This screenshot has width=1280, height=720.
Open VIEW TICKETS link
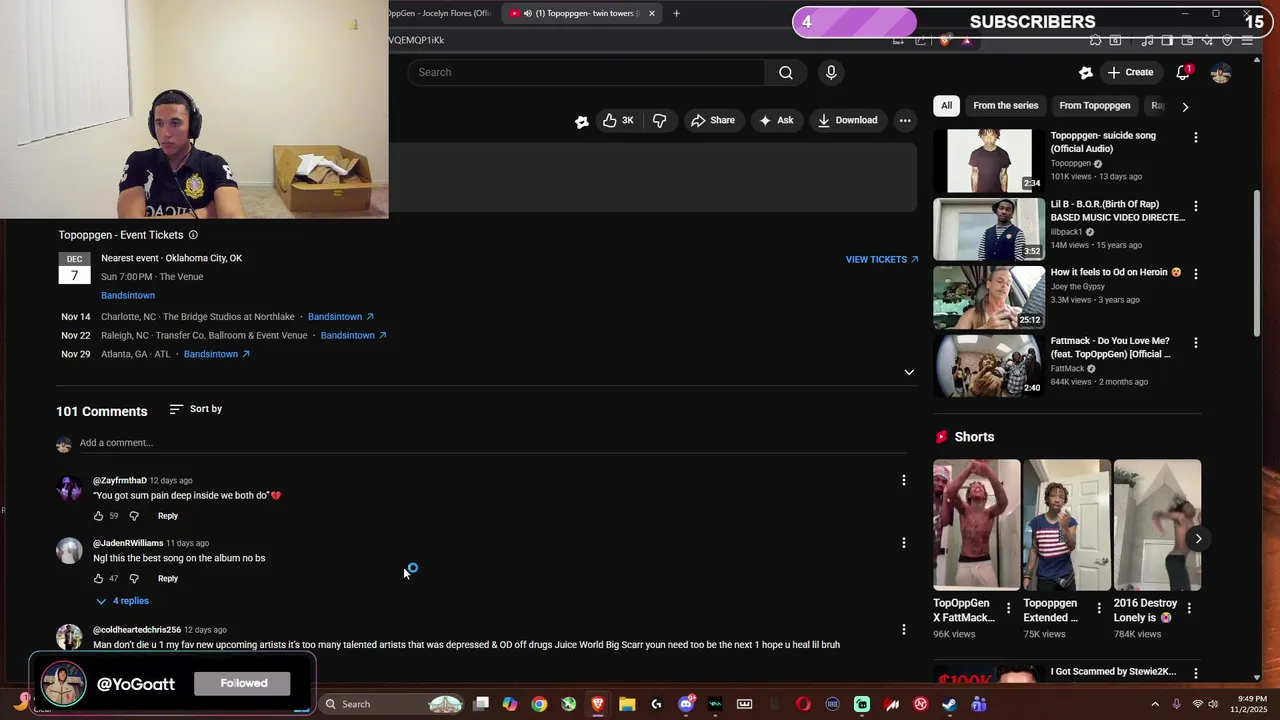(x=882, y=260)
